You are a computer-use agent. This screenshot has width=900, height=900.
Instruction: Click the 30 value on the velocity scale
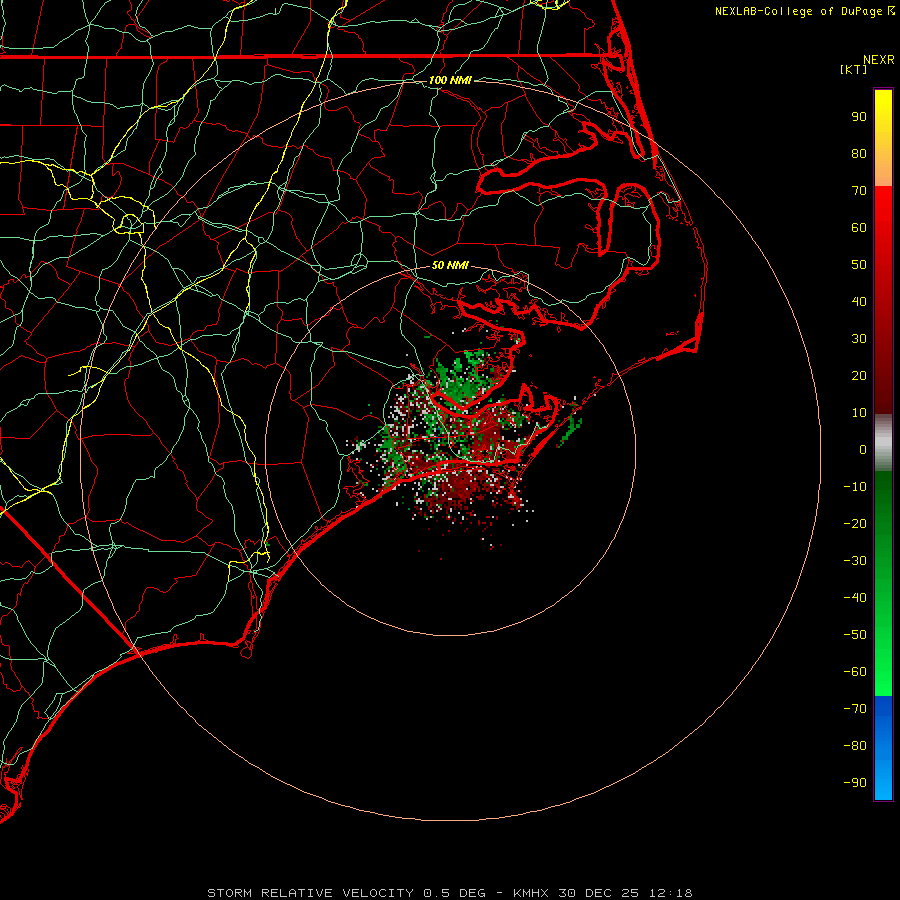pyautogui.click(x=859, y=339)
